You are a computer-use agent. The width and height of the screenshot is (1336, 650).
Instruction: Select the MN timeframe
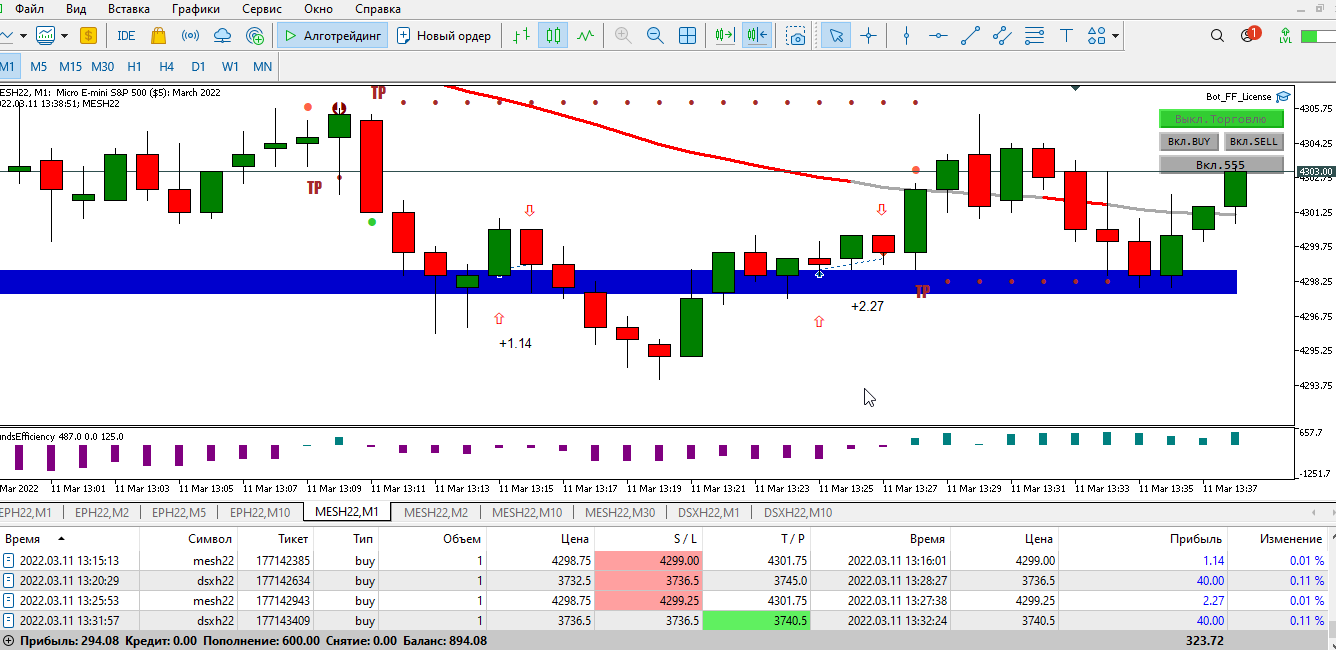point(262,67)
